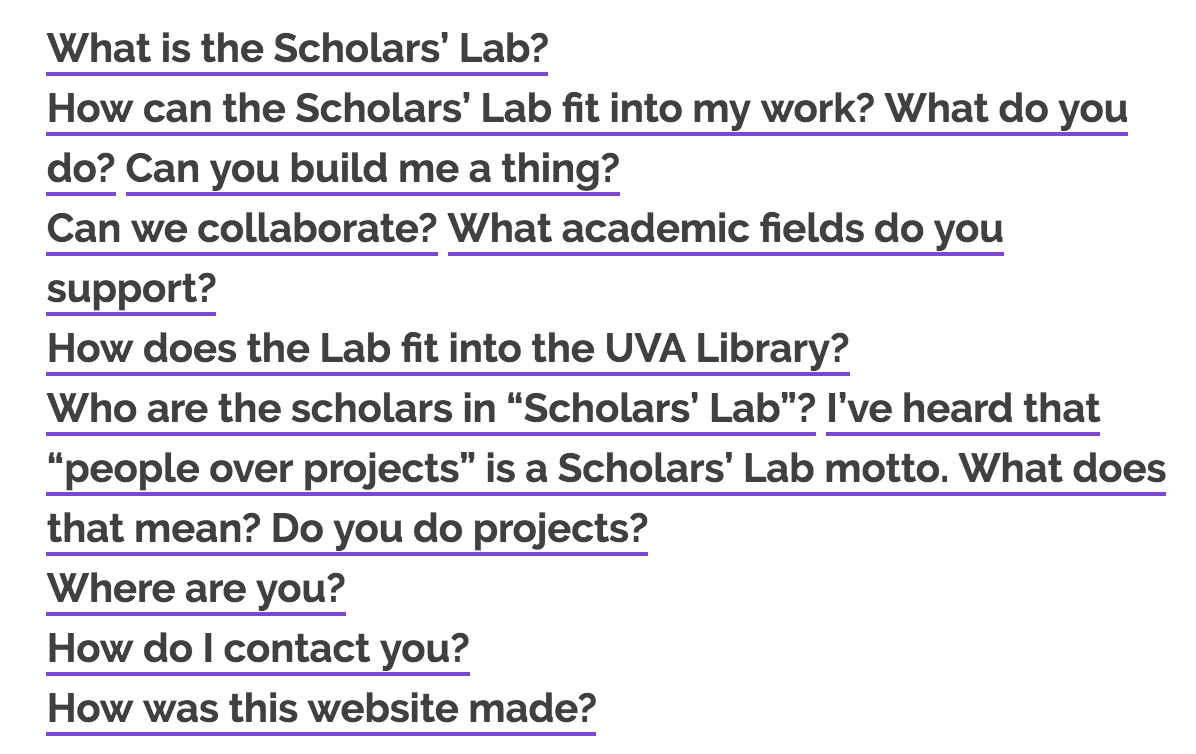1196x754 pixels.
Task: Click the wrapped word 'support?'
Action: click(x=131, y=288)
